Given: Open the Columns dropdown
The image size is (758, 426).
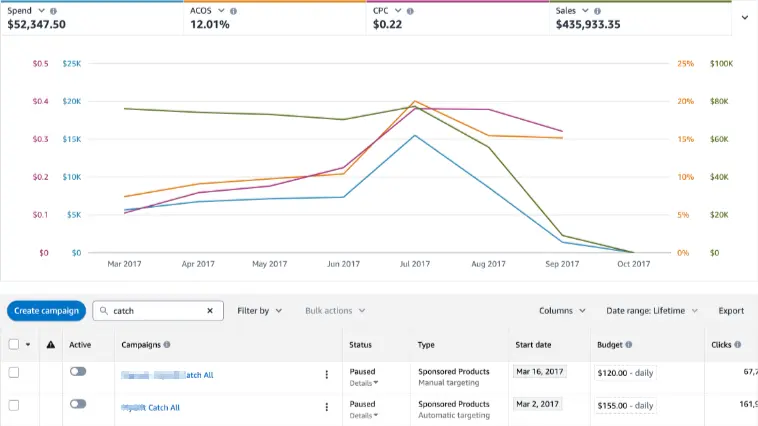Looking at the screenshot, I should tap(561, 311).
